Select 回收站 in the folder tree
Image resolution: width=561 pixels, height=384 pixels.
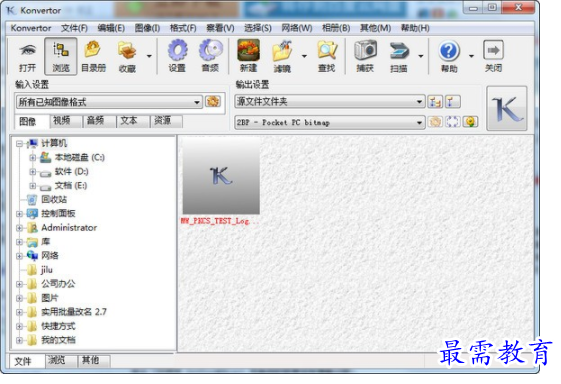click(x=54, y=199)
